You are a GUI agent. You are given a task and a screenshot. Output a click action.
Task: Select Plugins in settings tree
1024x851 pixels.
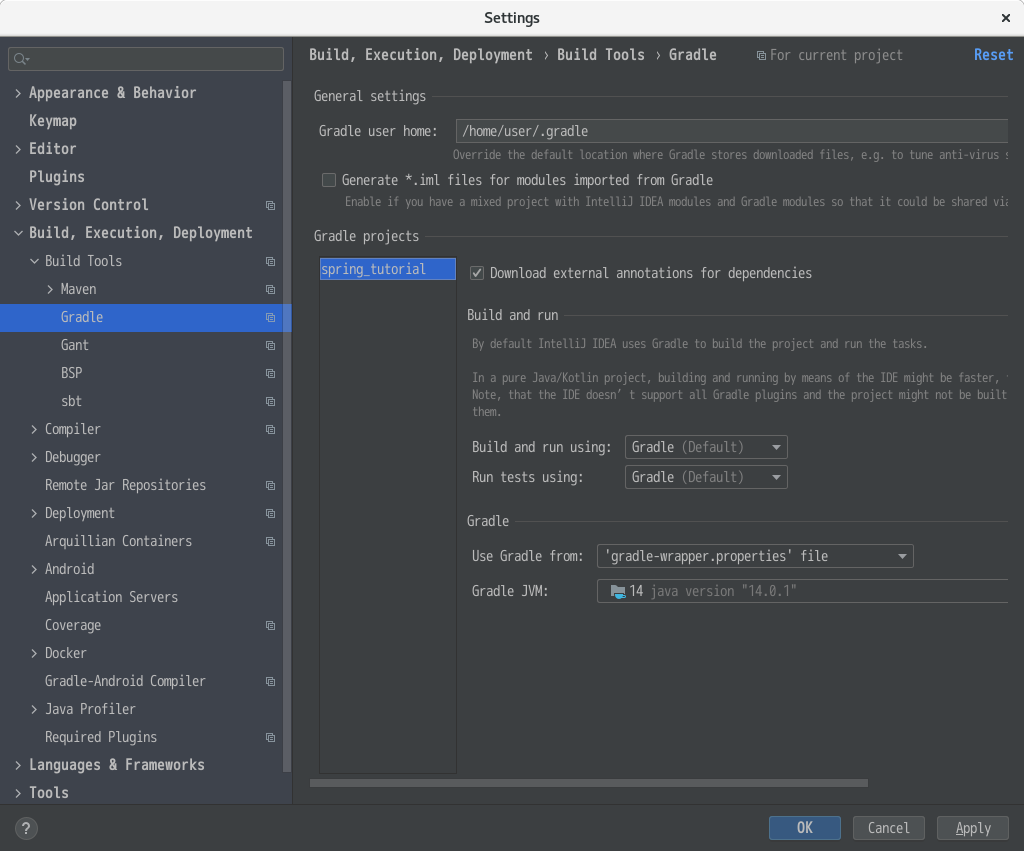coord(57,177)
